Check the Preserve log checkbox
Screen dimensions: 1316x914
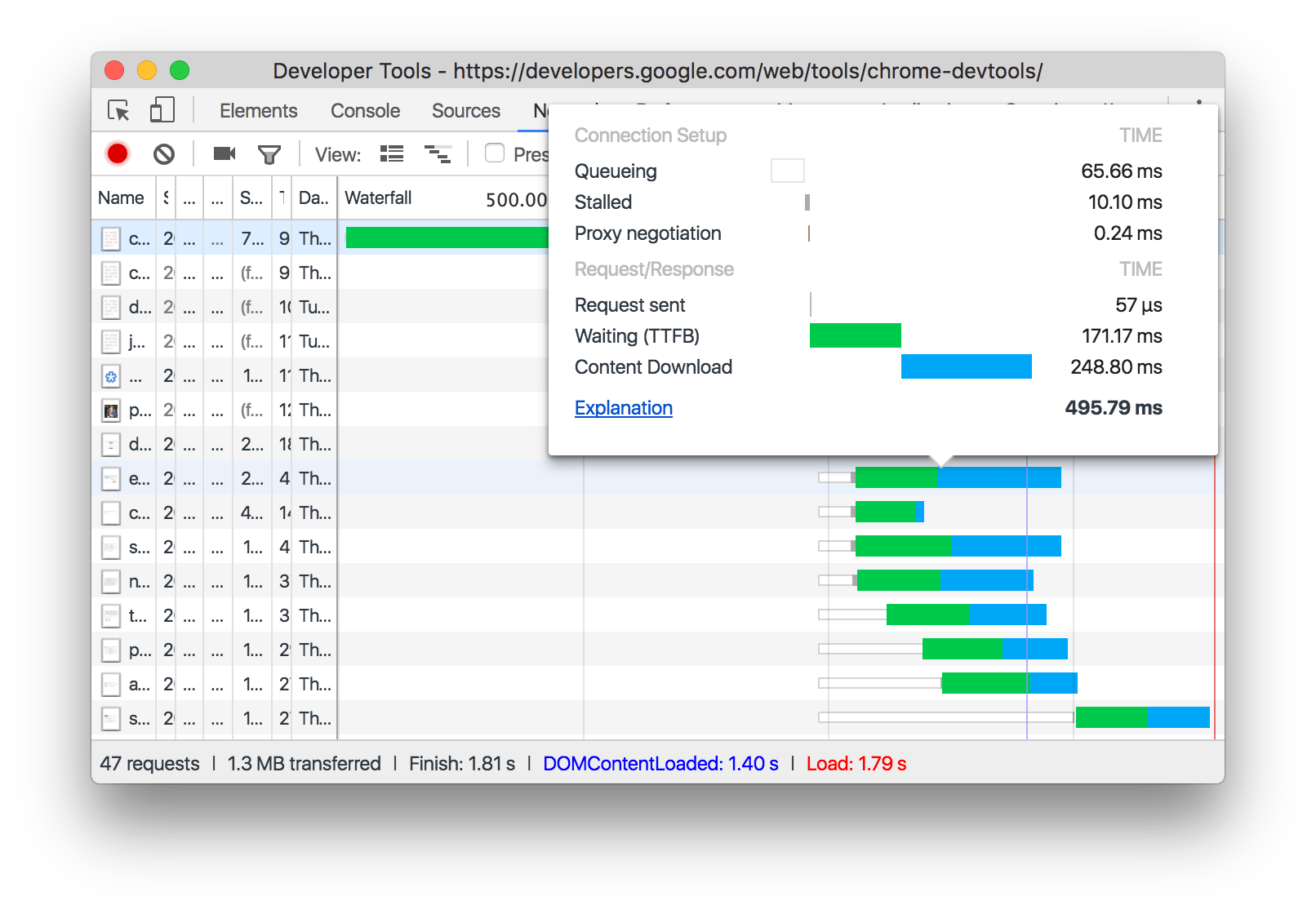point(495,153)
